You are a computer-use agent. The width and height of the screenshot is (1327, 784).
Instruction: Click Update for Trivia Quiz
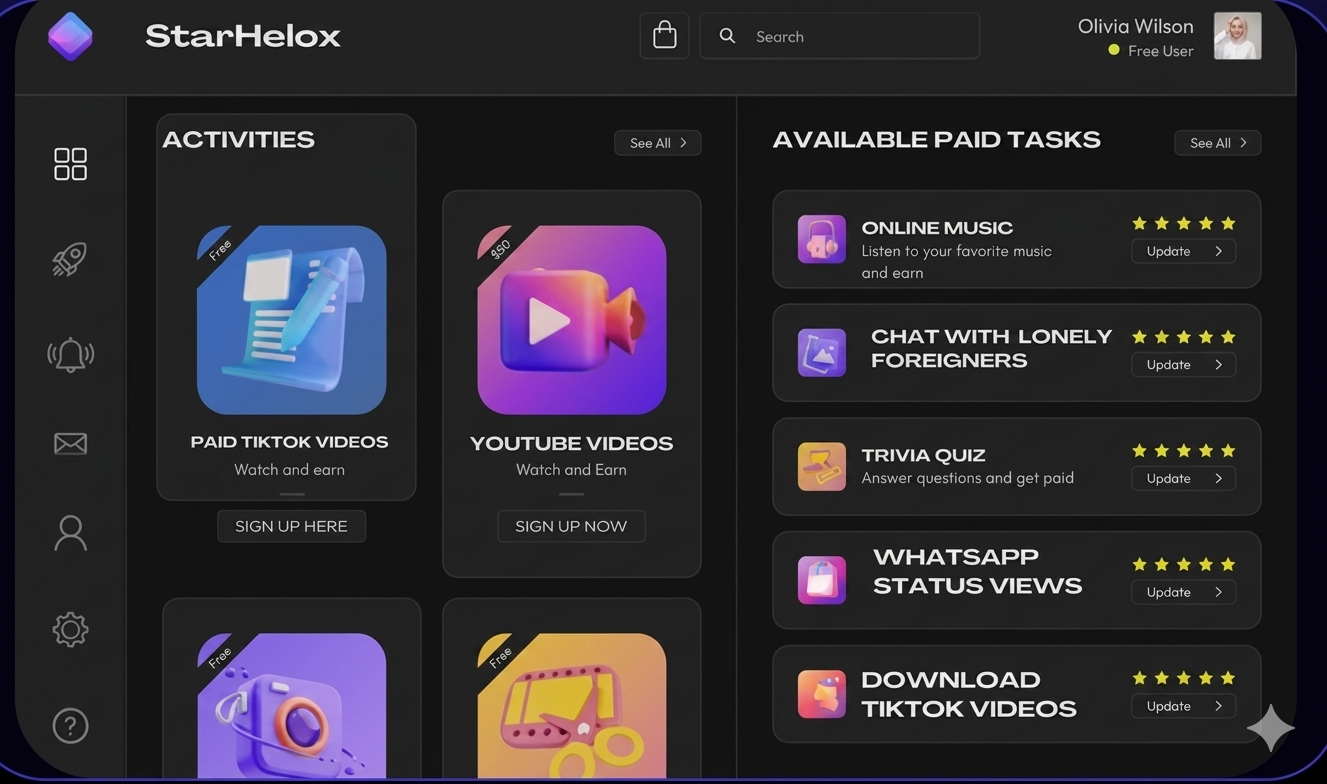1184,478
